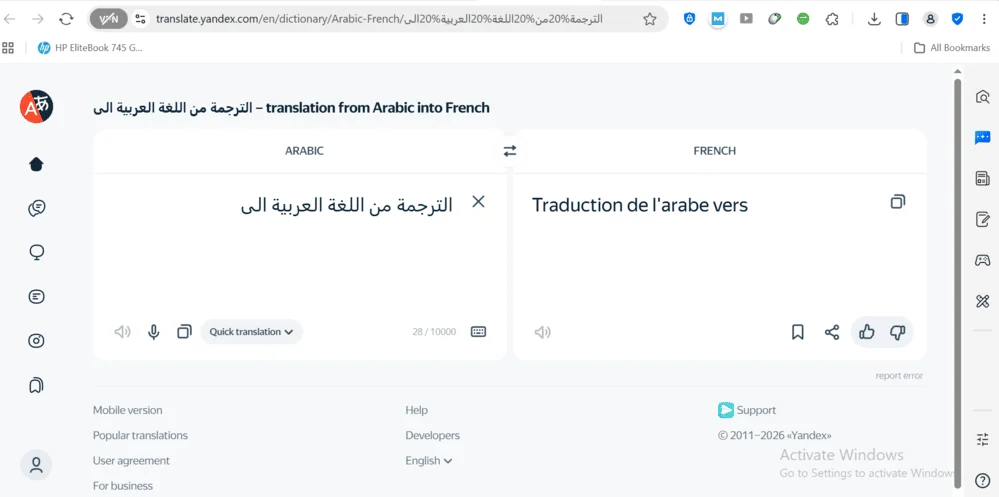Screen dimensions: 999x497
Task: Open For business link
Action: (x=123, y=486)
